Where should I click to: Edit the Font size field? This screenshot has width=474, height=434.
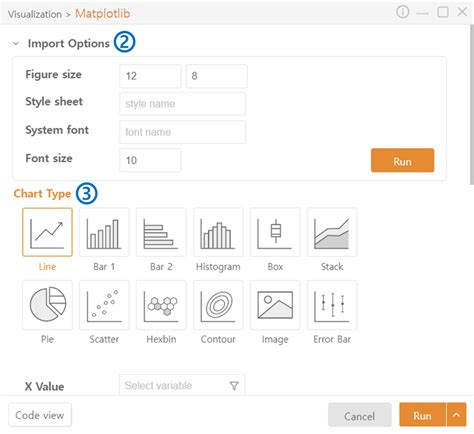pyautogui.click(x=150, y=160)
